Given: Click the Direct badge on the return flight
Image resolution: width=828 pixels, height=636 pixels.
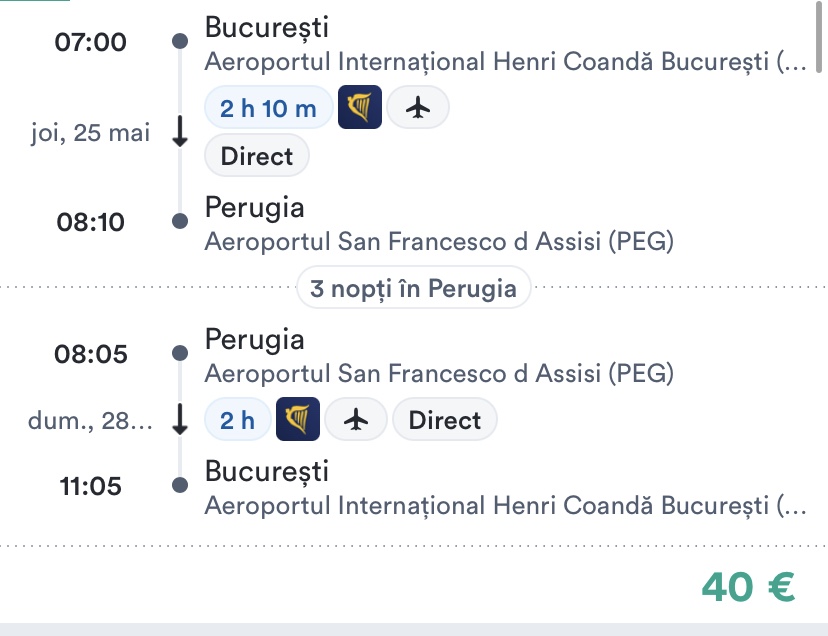Looking at the screenshot, I should click(x=444, y=421).
